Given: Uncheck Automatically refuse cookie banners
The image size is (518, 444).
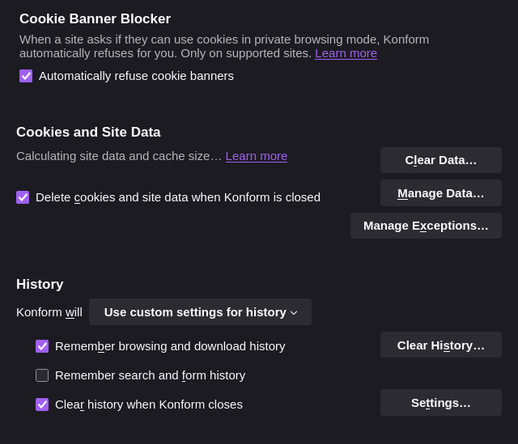Looking at the screenshot, I should tap(26, 76).
